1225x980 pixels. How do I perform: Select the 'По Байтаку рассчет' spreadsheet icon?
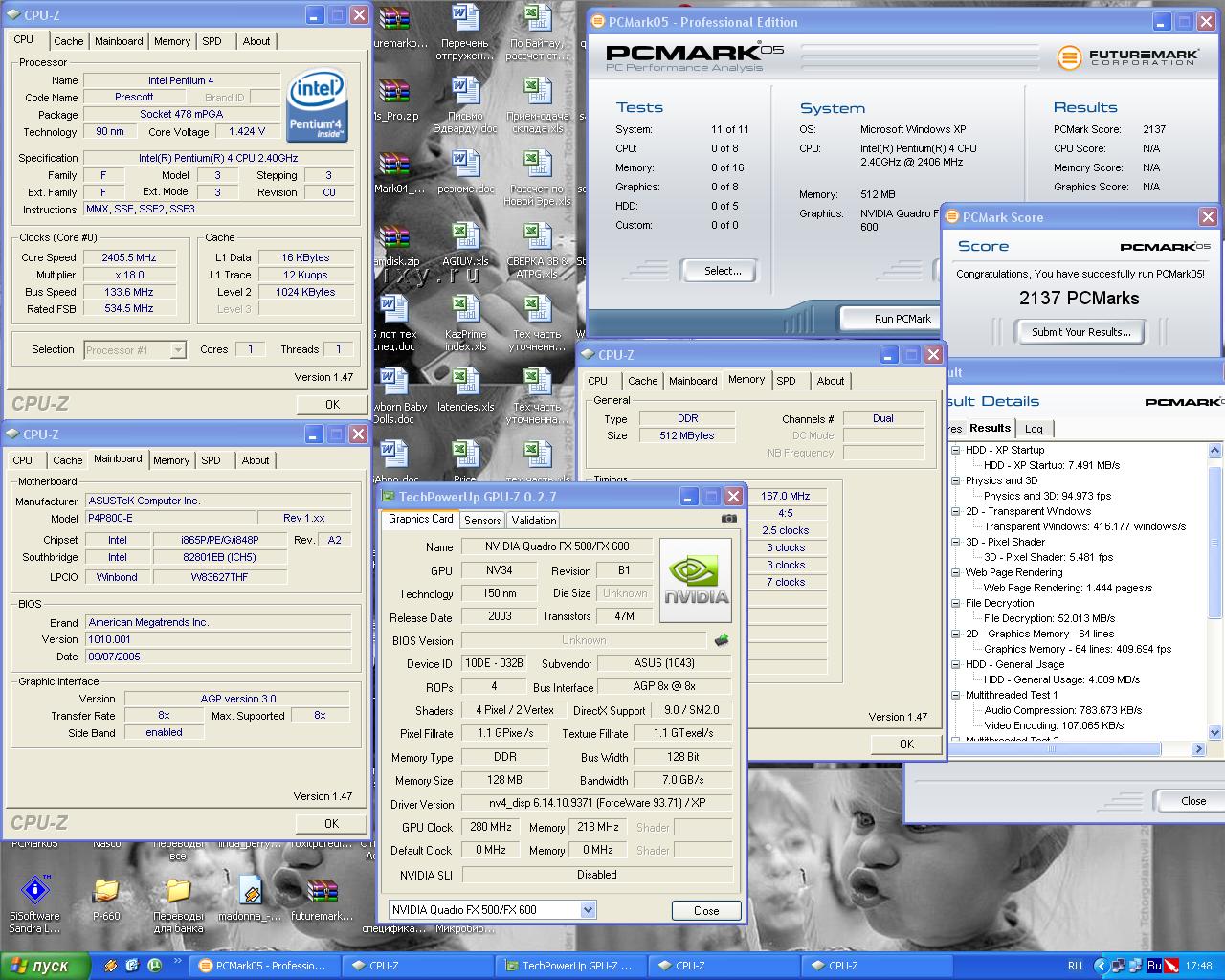tap(538, 19)
